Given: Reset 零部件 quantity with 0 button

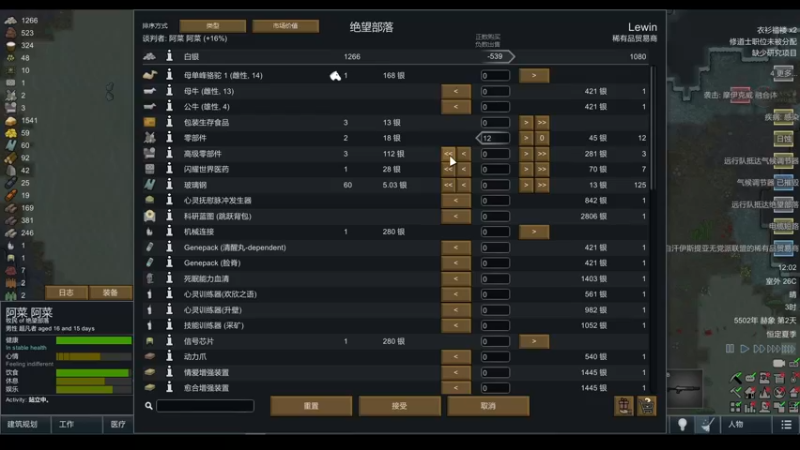Looking at the screenshot, I should coord(542,138).
